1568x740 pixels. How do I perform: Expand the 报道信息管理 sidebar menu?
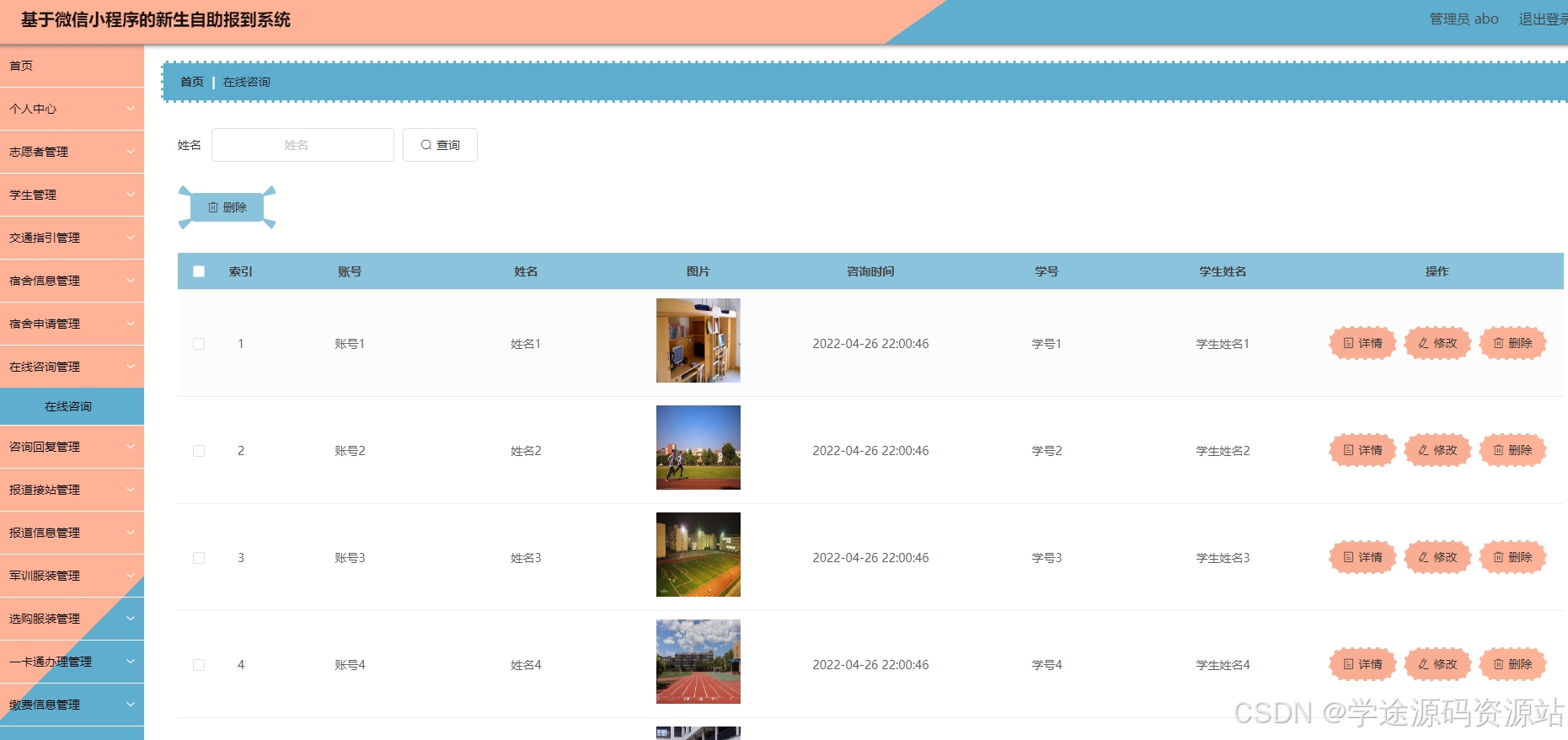[x=72, y=533]
